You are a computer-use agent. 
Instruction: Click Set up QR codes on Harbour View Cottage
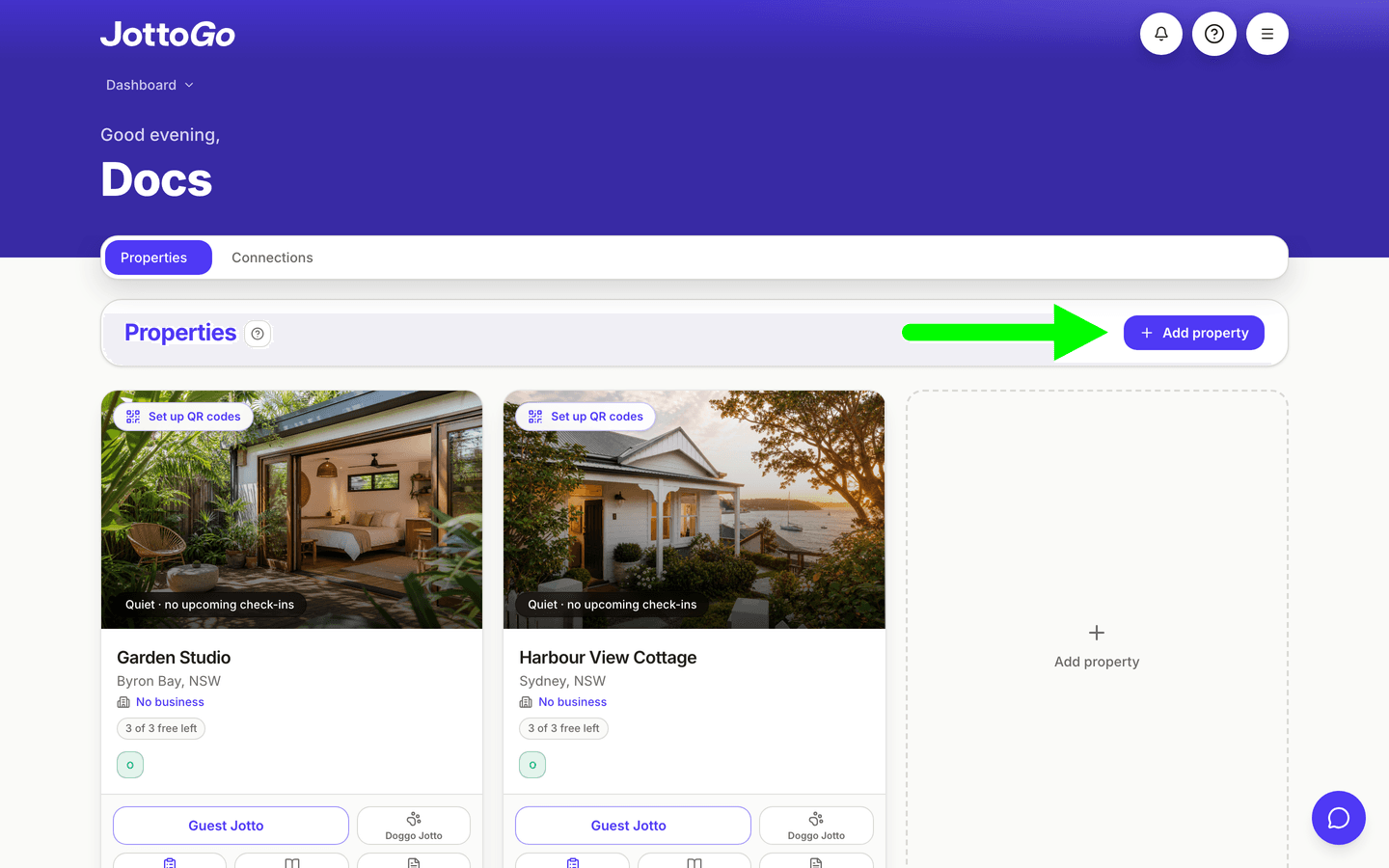pos(586,417)
